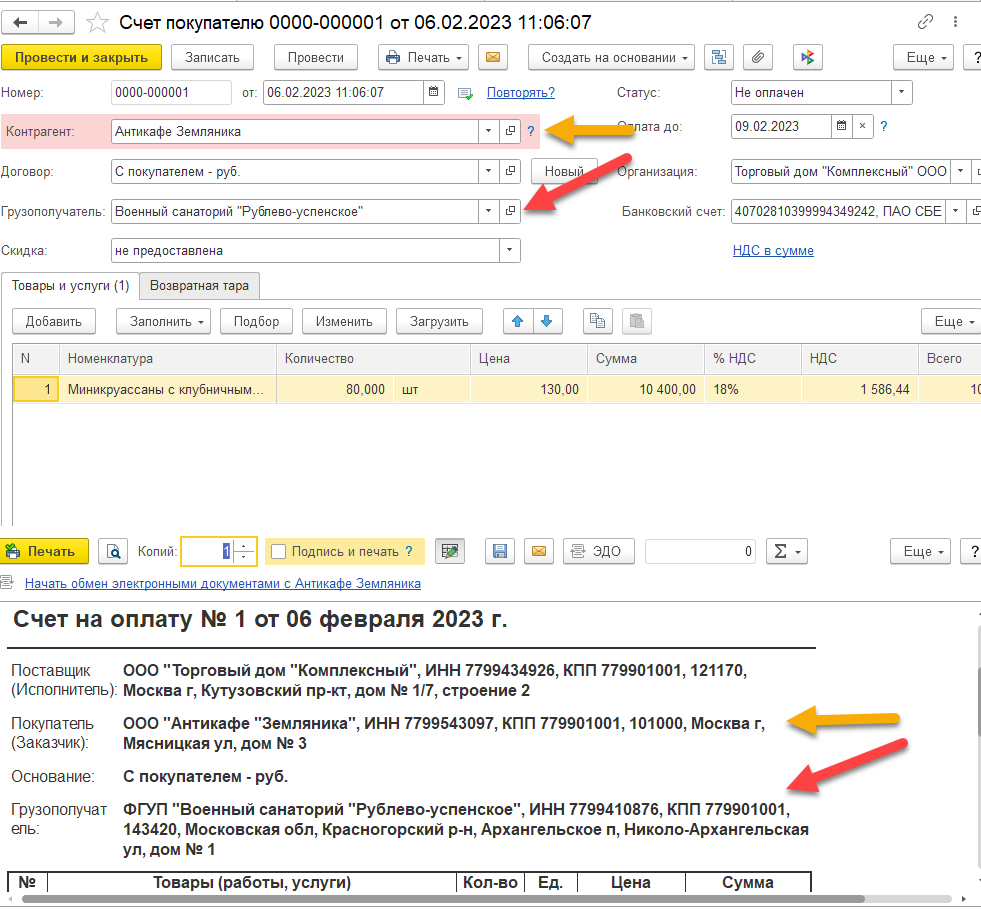The width and height of the screenshot is (981, 909).
Task: Send the invoice by email envelope icon
Action: pyautogui.click(x=492, y=58)
